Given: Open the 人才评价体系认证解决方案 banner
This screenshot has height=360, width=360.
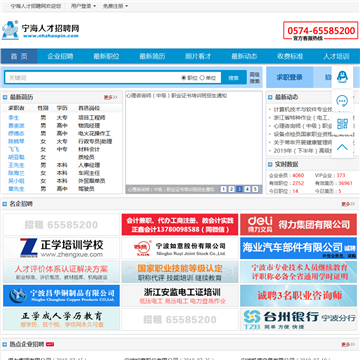Looking at the screenshot, I should click(61, 272).
